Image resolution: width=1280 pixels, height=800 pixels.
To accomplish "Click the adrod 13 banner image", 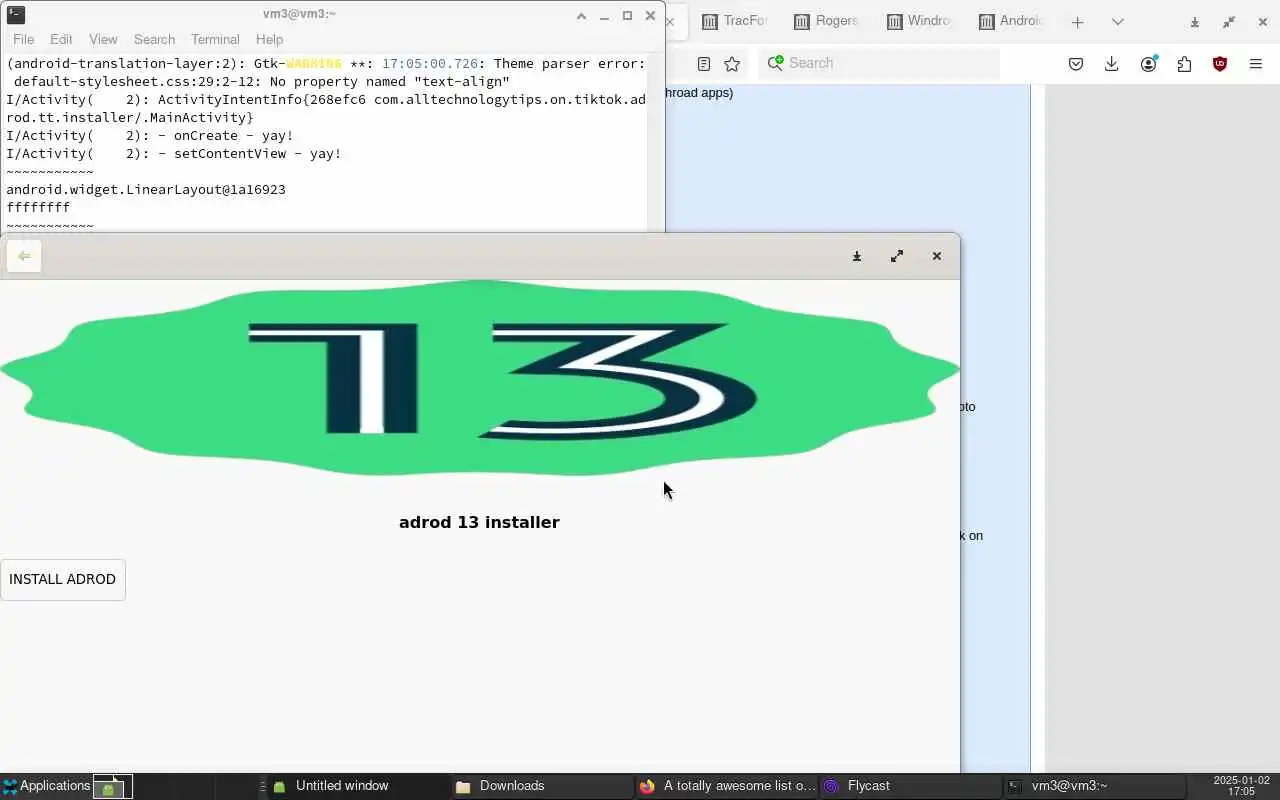I will [x=480, y=378].
